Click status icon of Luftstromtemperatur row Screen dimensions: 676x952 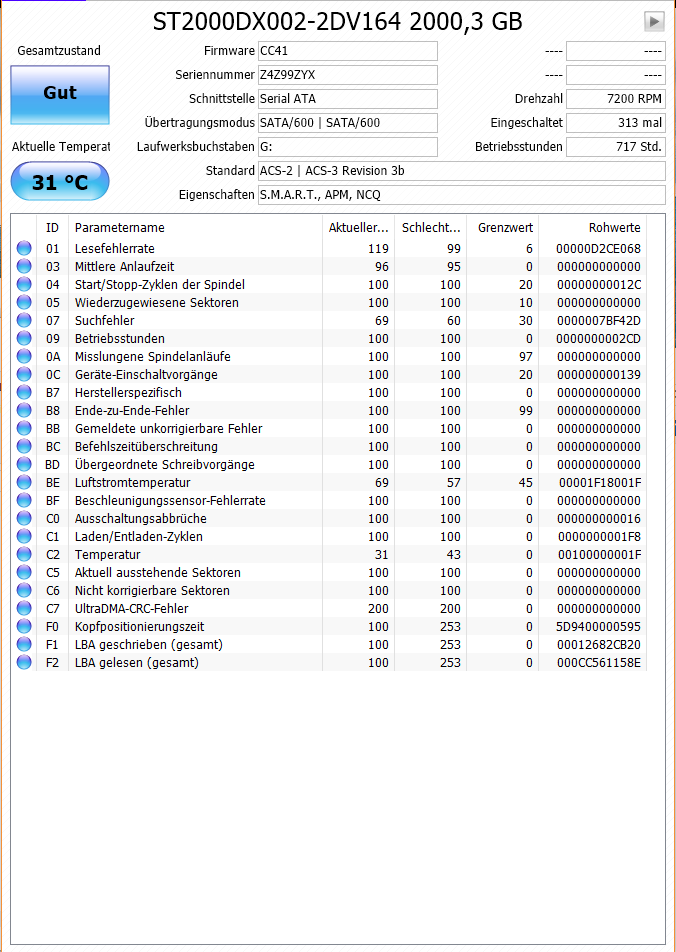click(x=24, y=483)
